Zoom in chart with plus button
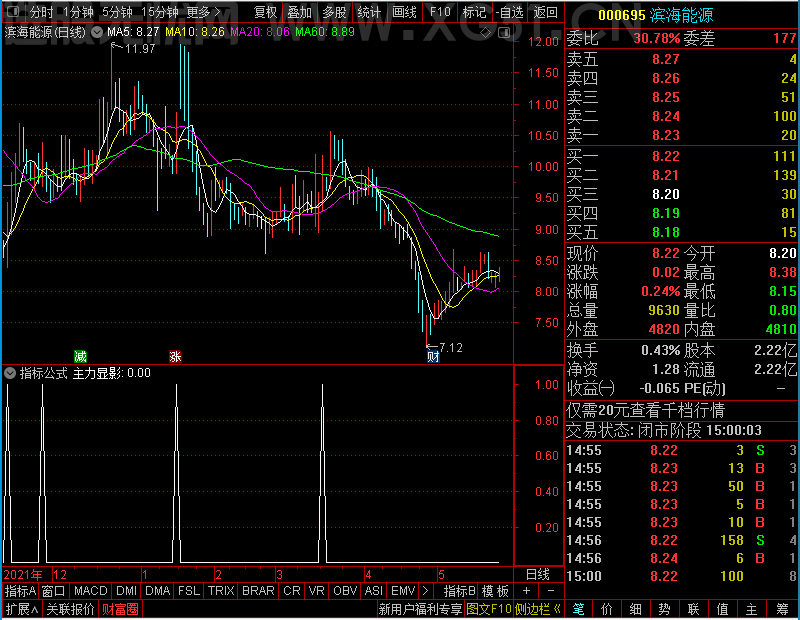This screenshot has width=800, height=620. click(526, 591)
